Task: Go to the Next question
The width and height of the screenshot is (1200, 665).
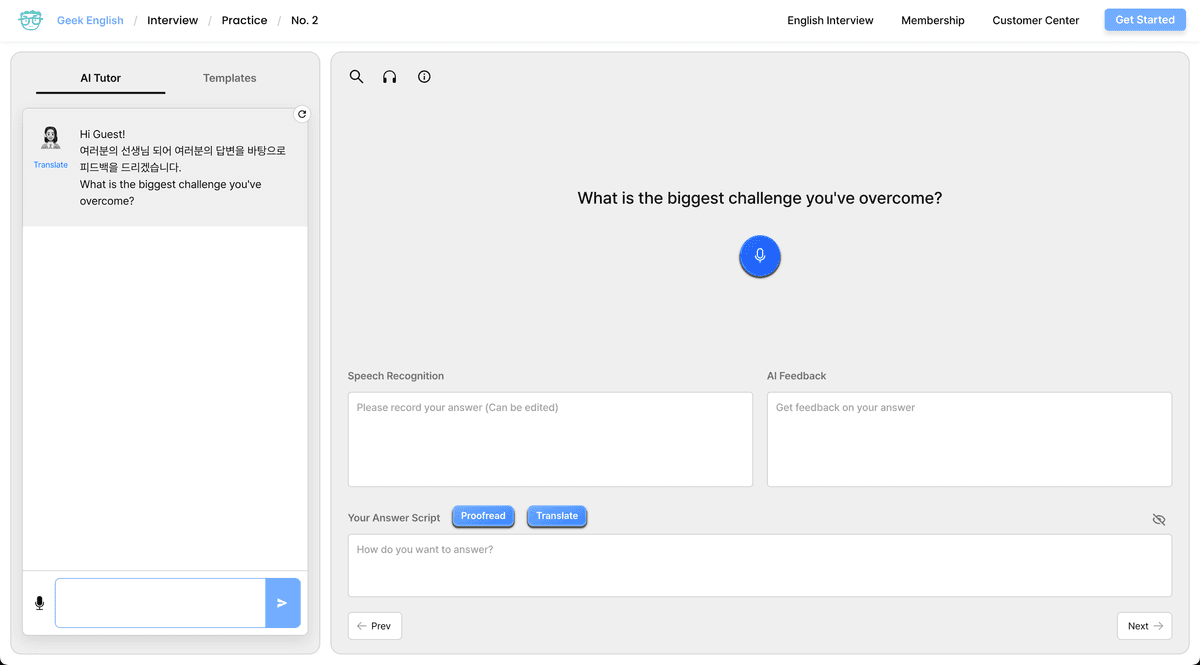Action: click(x=1144, y=626)
